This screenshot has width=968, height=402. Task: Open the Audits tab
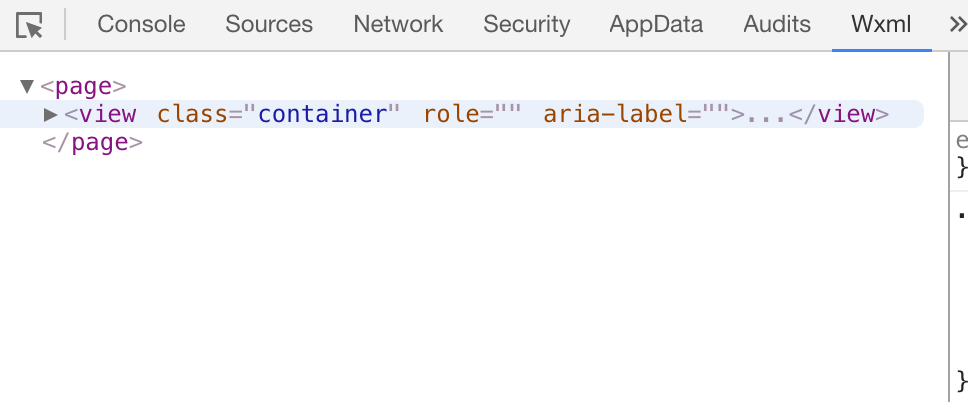click(x=777, y=25)
